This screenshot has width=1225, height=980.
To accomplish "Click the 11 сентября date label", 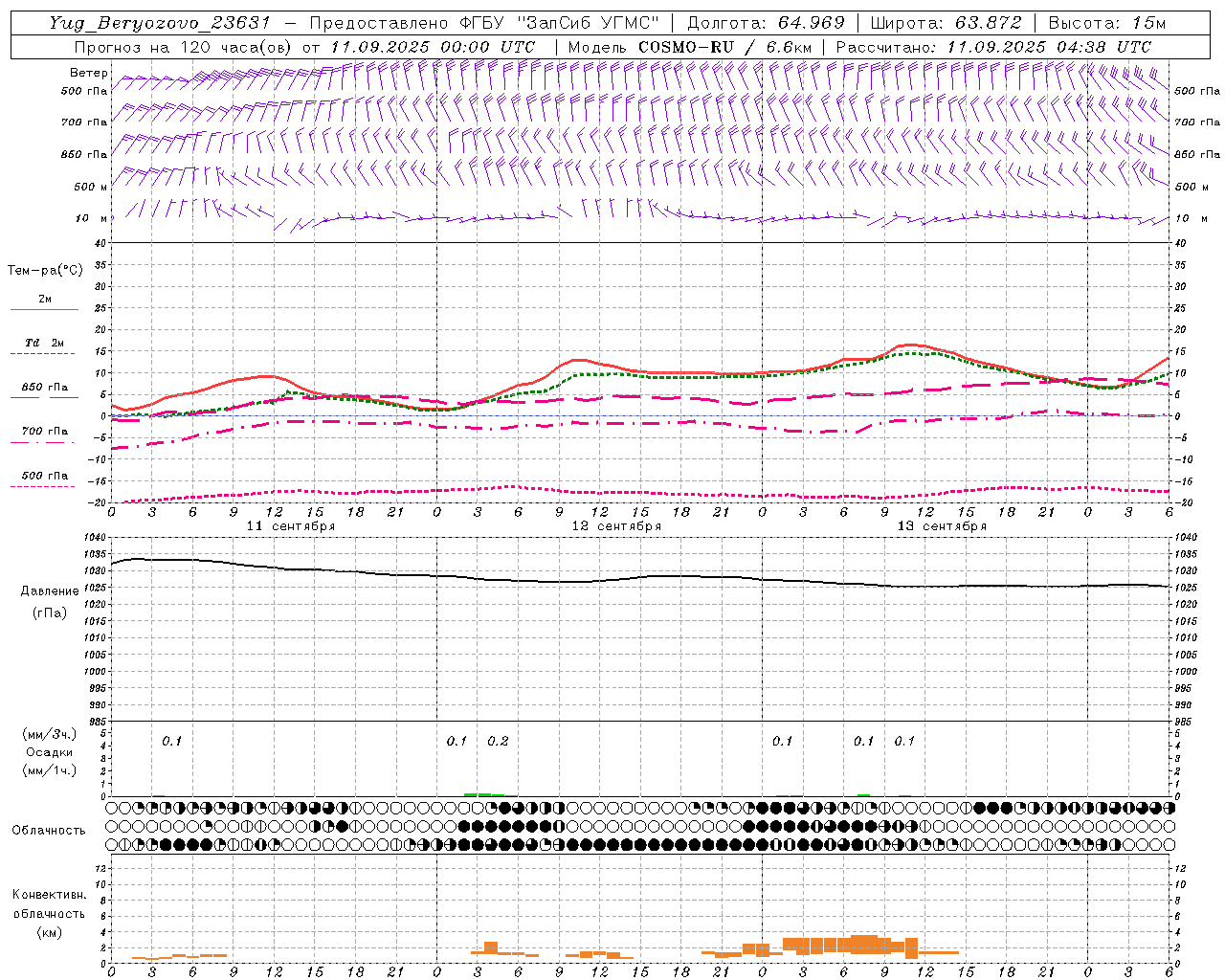I will pos(291,526).
